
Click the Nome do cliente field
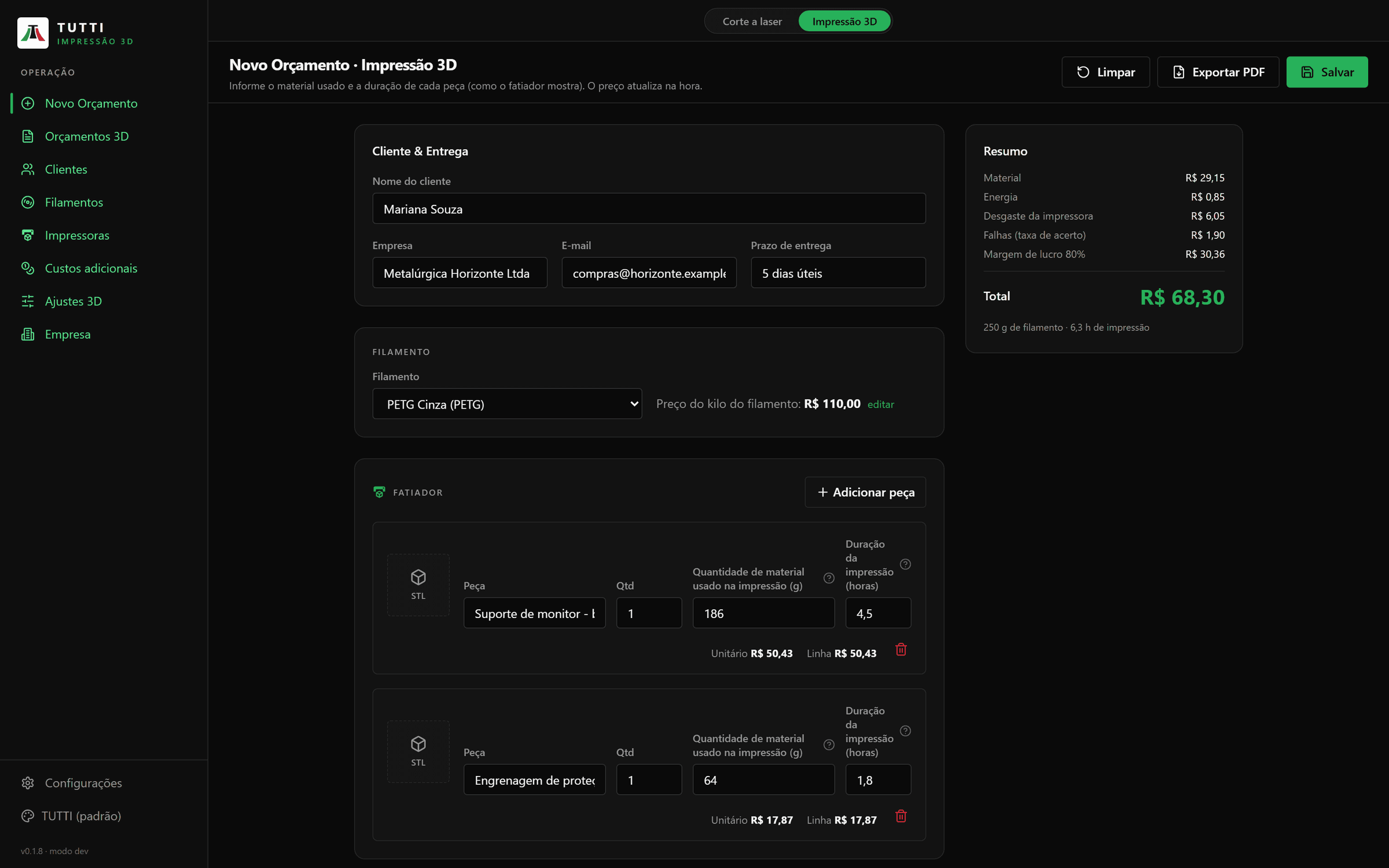coord(649,208)
